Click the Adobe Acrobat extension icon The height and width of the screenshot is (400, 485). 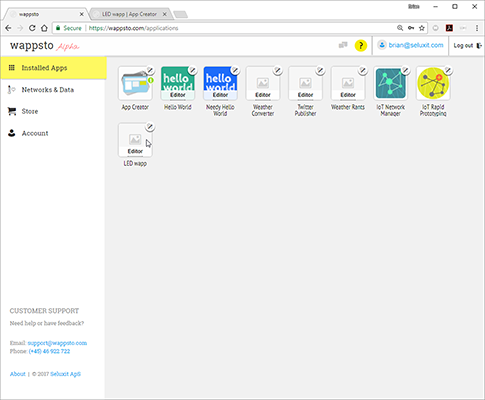tap(449, 28)
